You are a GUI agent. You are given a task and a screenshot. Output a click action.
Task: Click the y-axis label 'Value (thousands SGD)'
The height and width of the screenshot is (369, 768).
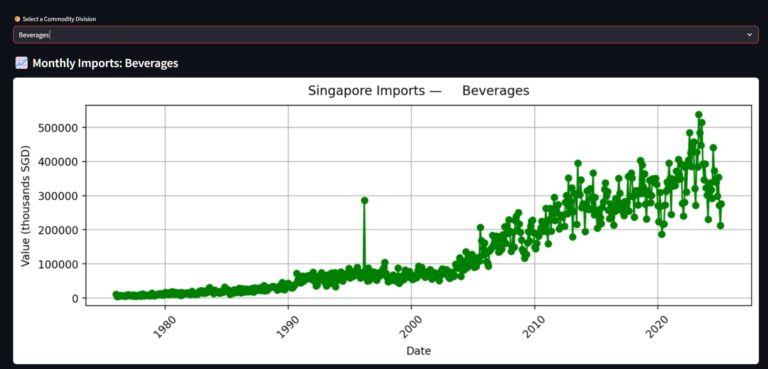point(25,206)
